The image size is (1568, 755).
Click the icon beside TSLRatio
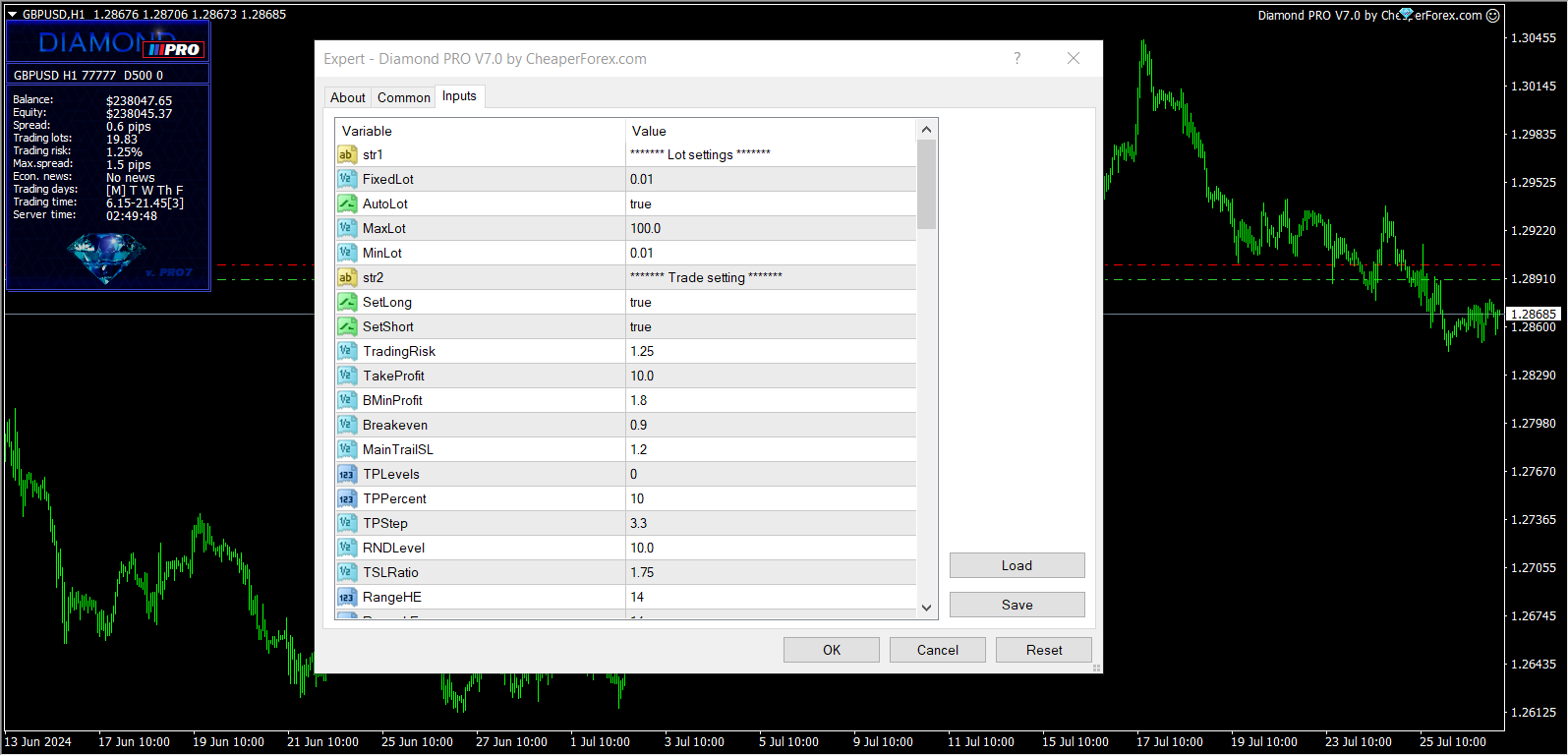pos(347,572)
